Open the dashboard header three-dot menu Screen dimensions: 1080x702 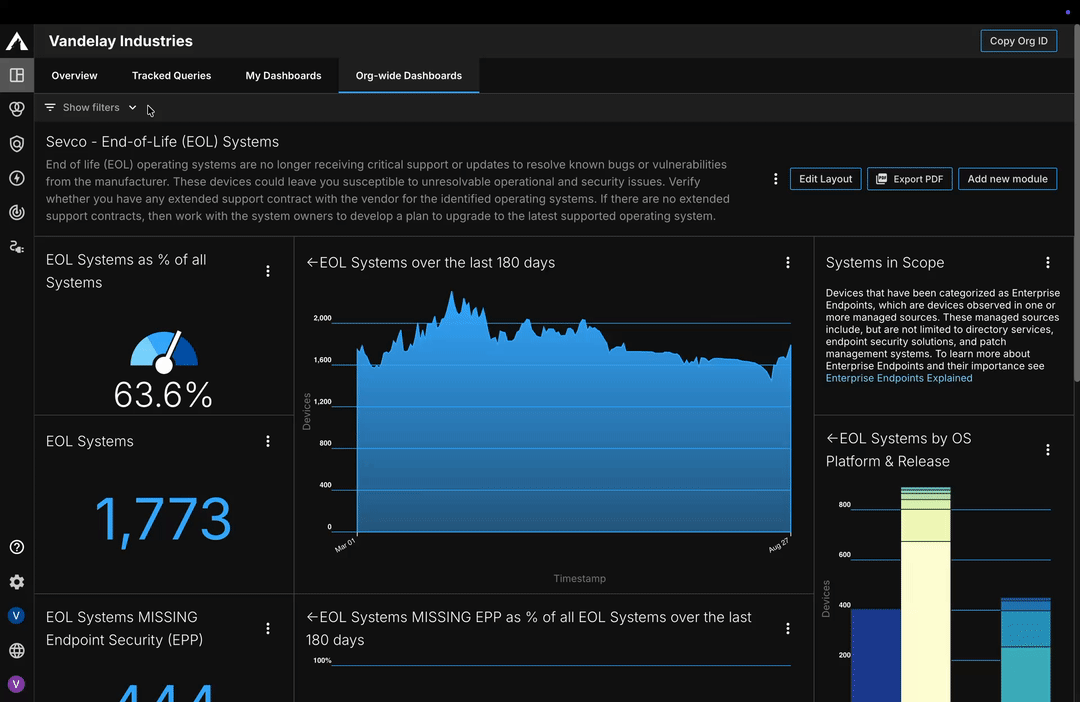pos(776,179)
